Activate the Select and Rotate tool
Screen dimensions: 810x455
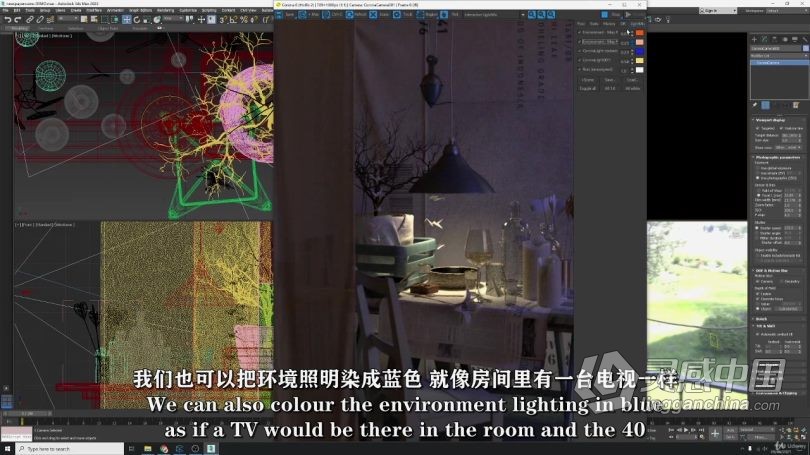click(x=137, y=20)
